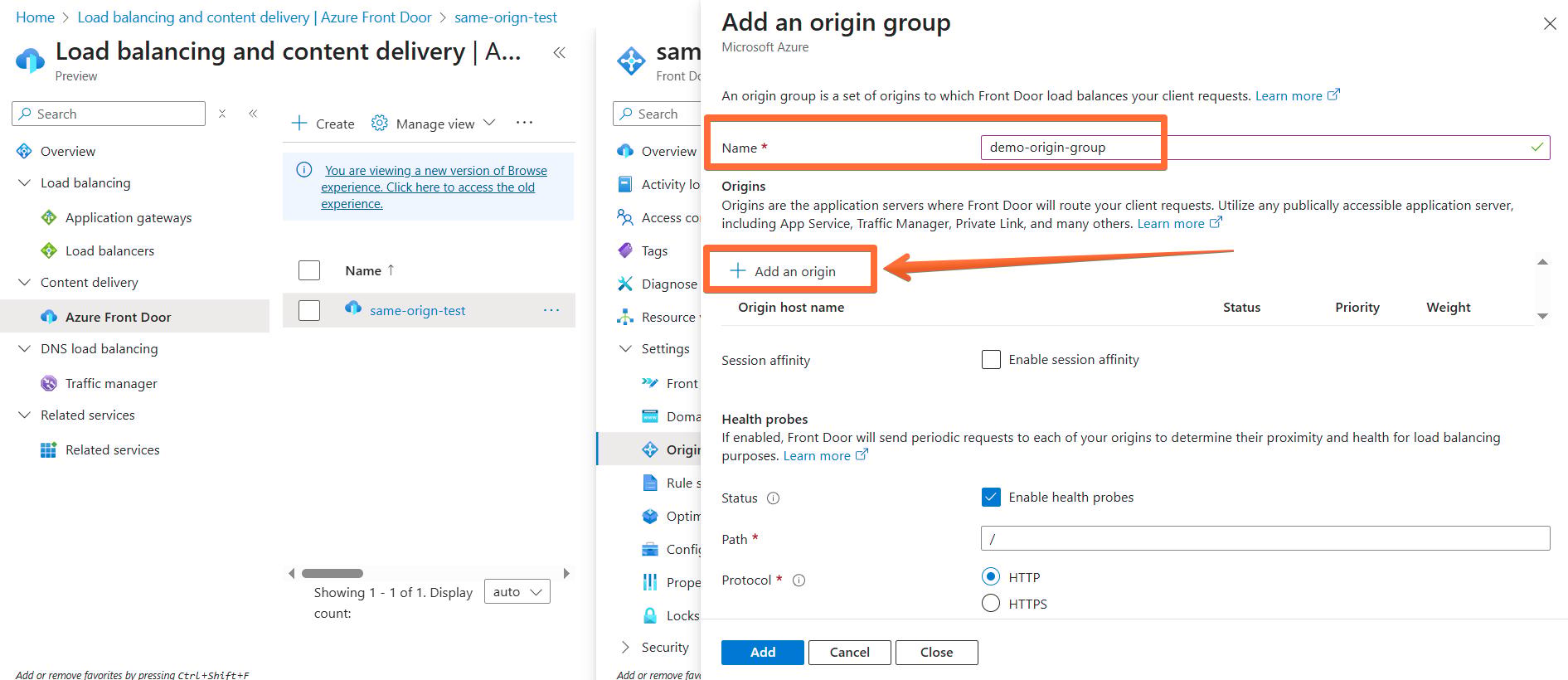
Task: Open same-orign-test resource link
Action: [x=417, y=310]
